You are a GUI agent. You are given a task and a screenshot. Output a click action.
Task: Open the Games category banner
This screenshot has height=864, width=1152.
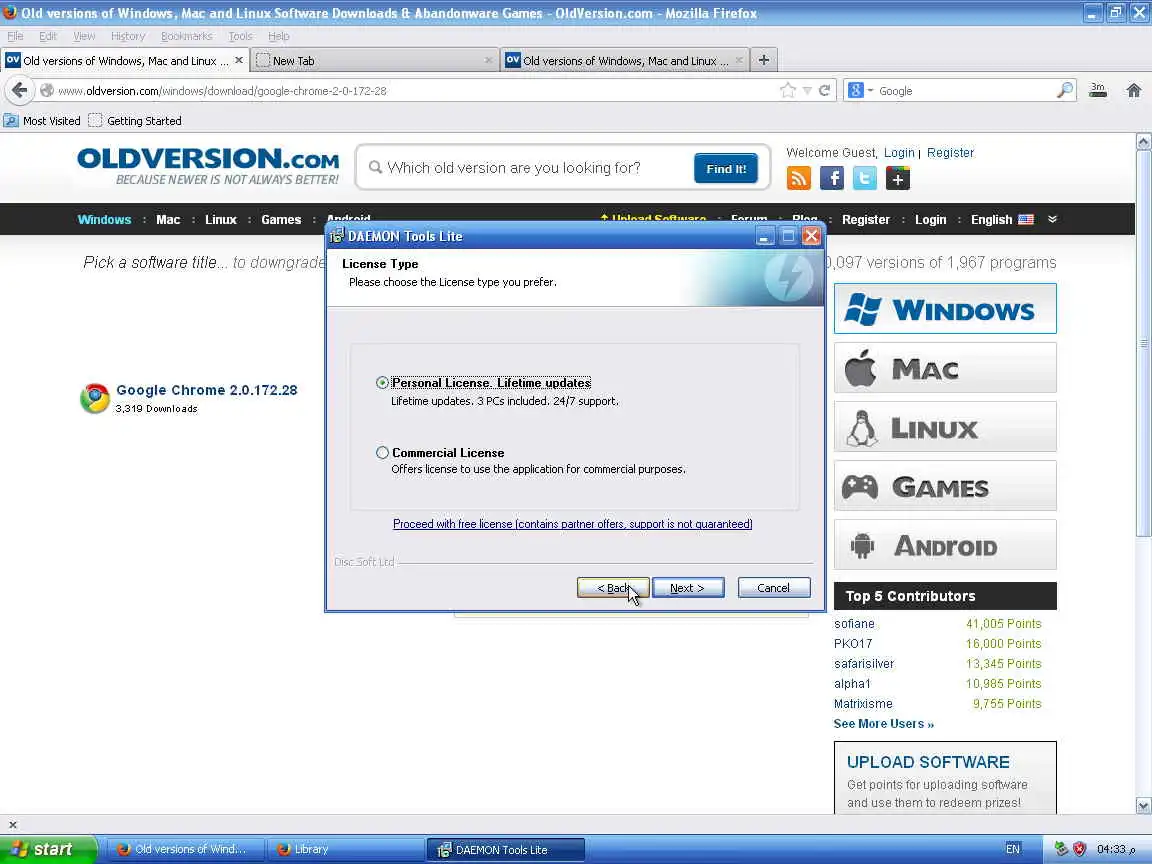pyautogui.click(x=945, y=486)
